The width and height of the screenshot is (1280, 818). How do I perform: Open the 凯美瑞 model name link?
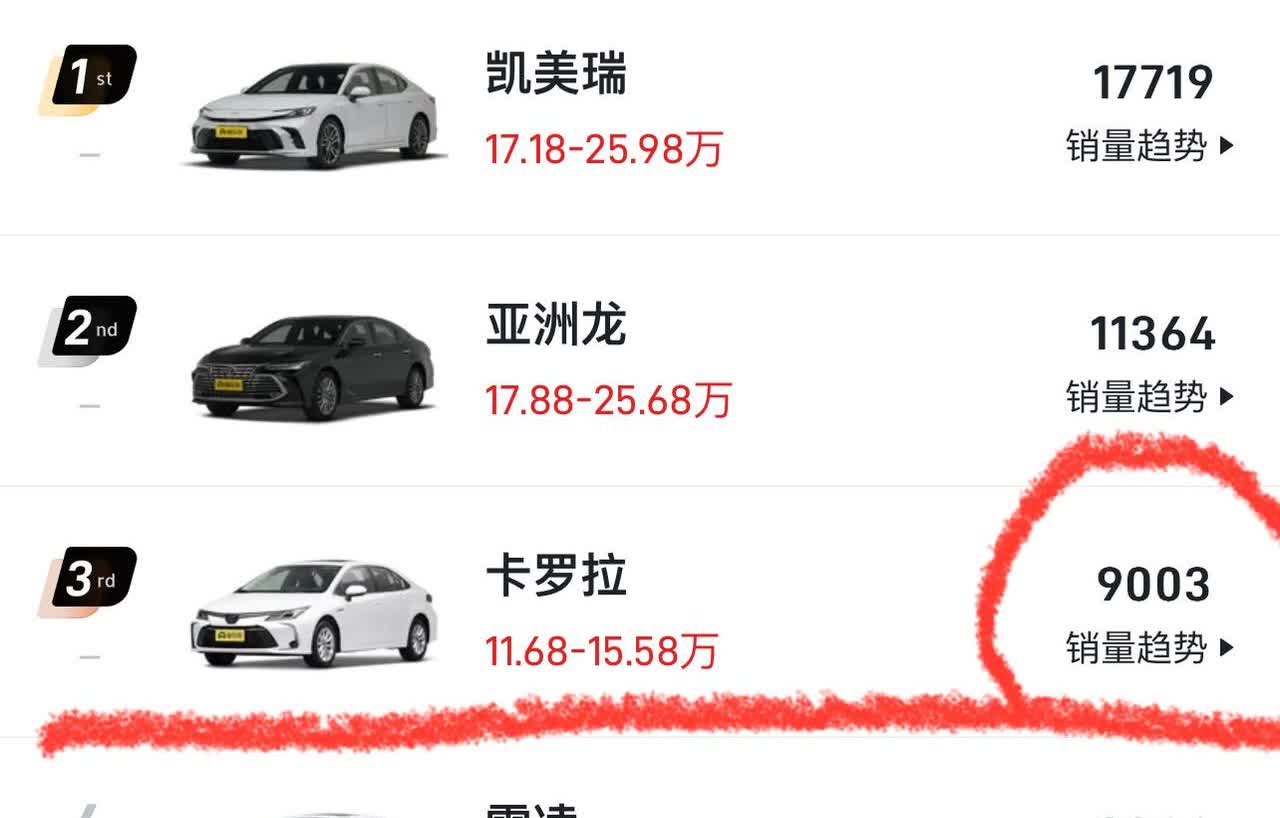coord(556,75)
